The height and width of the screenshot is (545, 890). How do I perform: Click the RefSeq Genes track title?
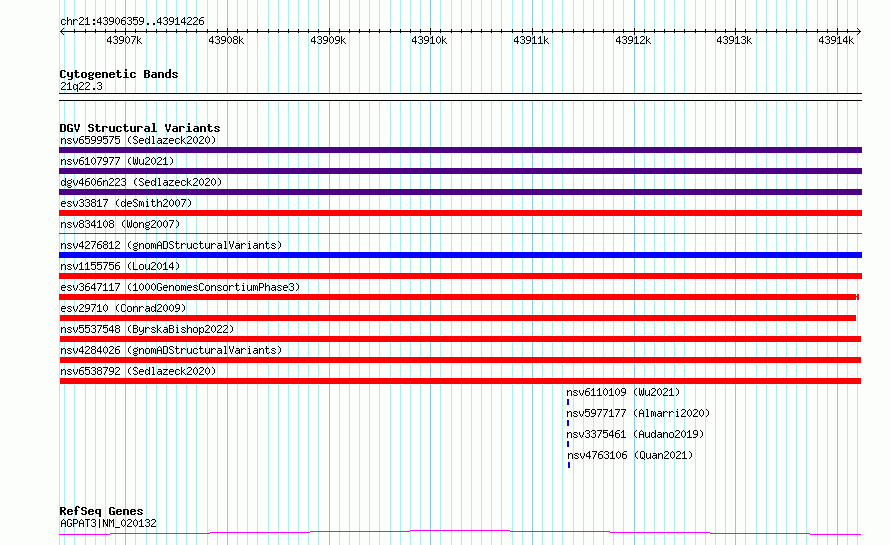[101, 511]
